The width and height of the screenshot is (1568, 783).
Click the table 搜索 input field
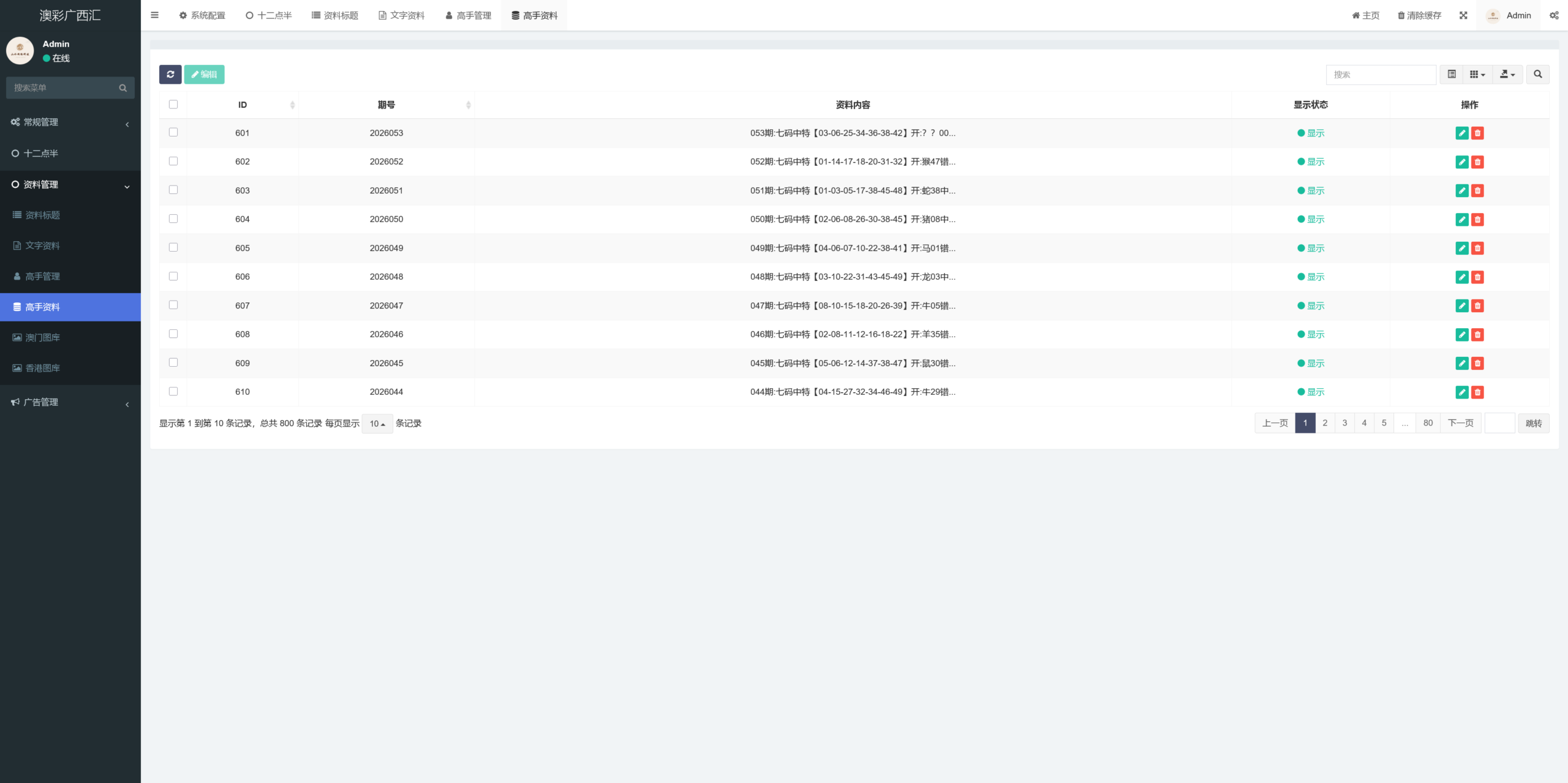(x=1381, y=74)
